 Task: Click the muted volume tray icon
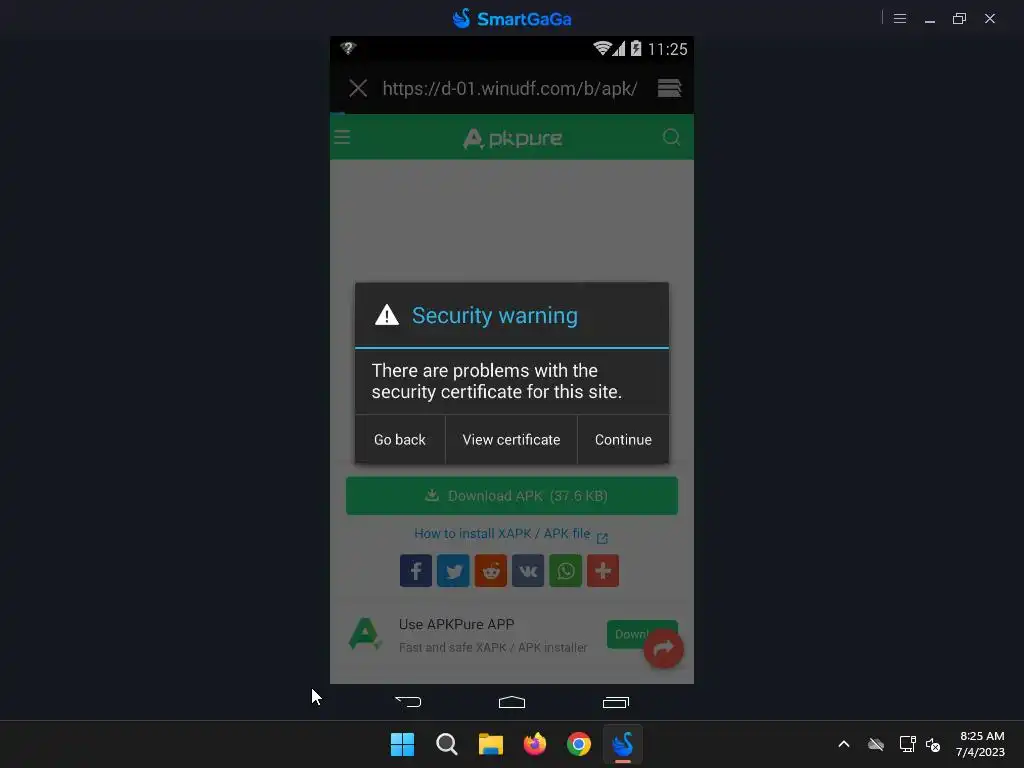[x=933, y=744]
